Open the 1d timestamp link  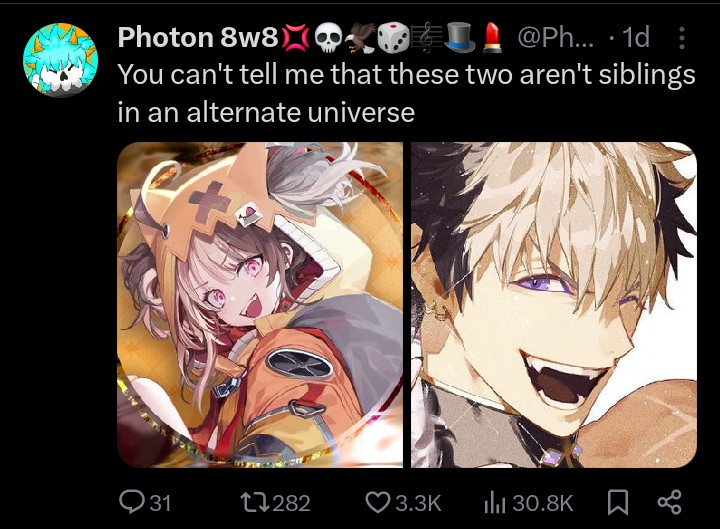click(636, 37)
